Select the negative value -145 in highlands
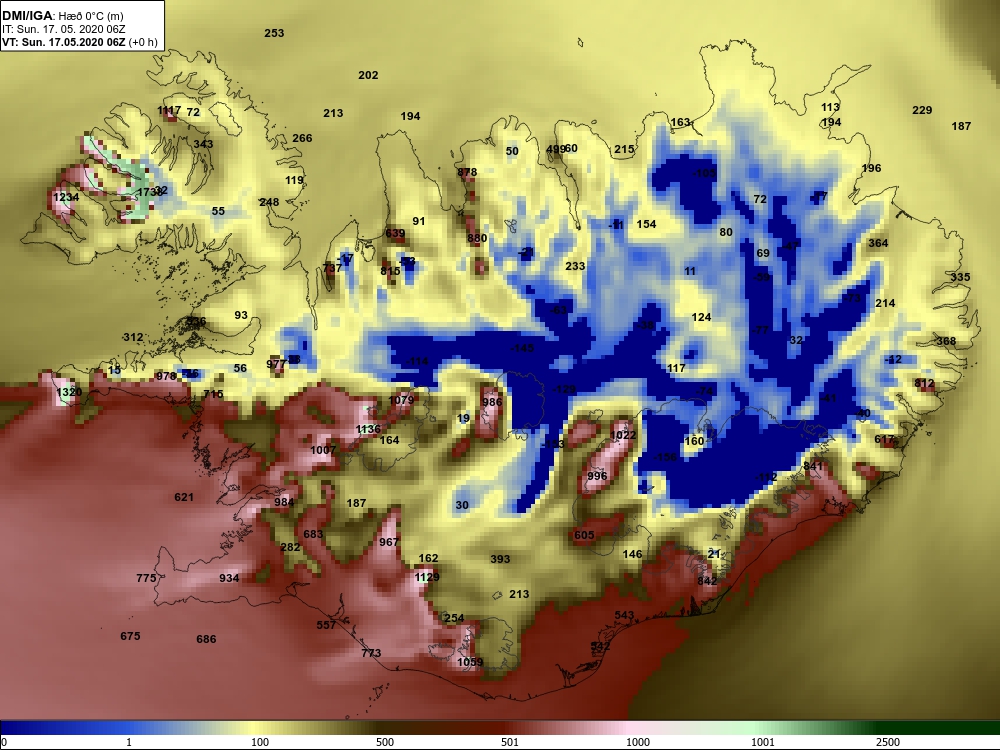 pos(522,348)
